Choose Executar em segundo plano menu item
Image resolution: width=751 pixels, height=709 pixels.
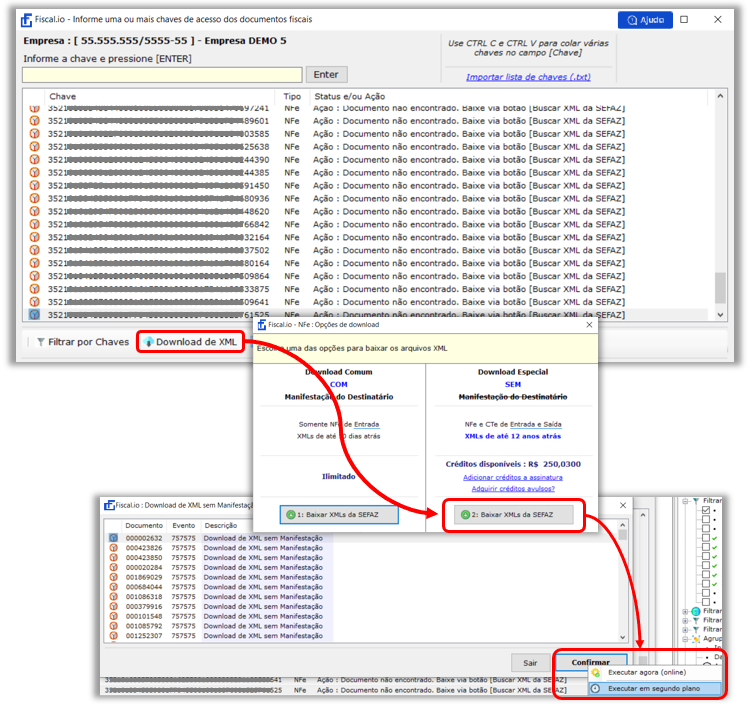point(654,688)
